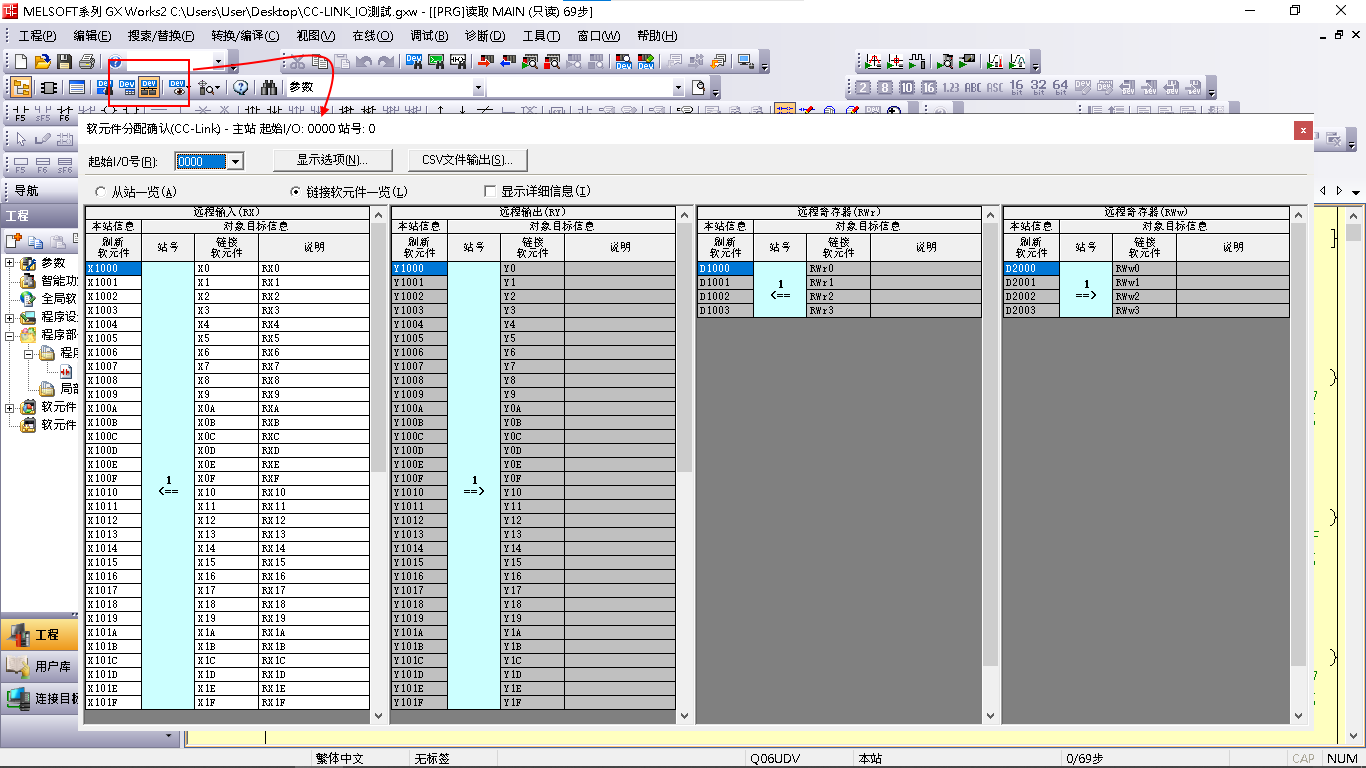Enable the 显示详细信息 checkbox

click(x=490, y=192)
